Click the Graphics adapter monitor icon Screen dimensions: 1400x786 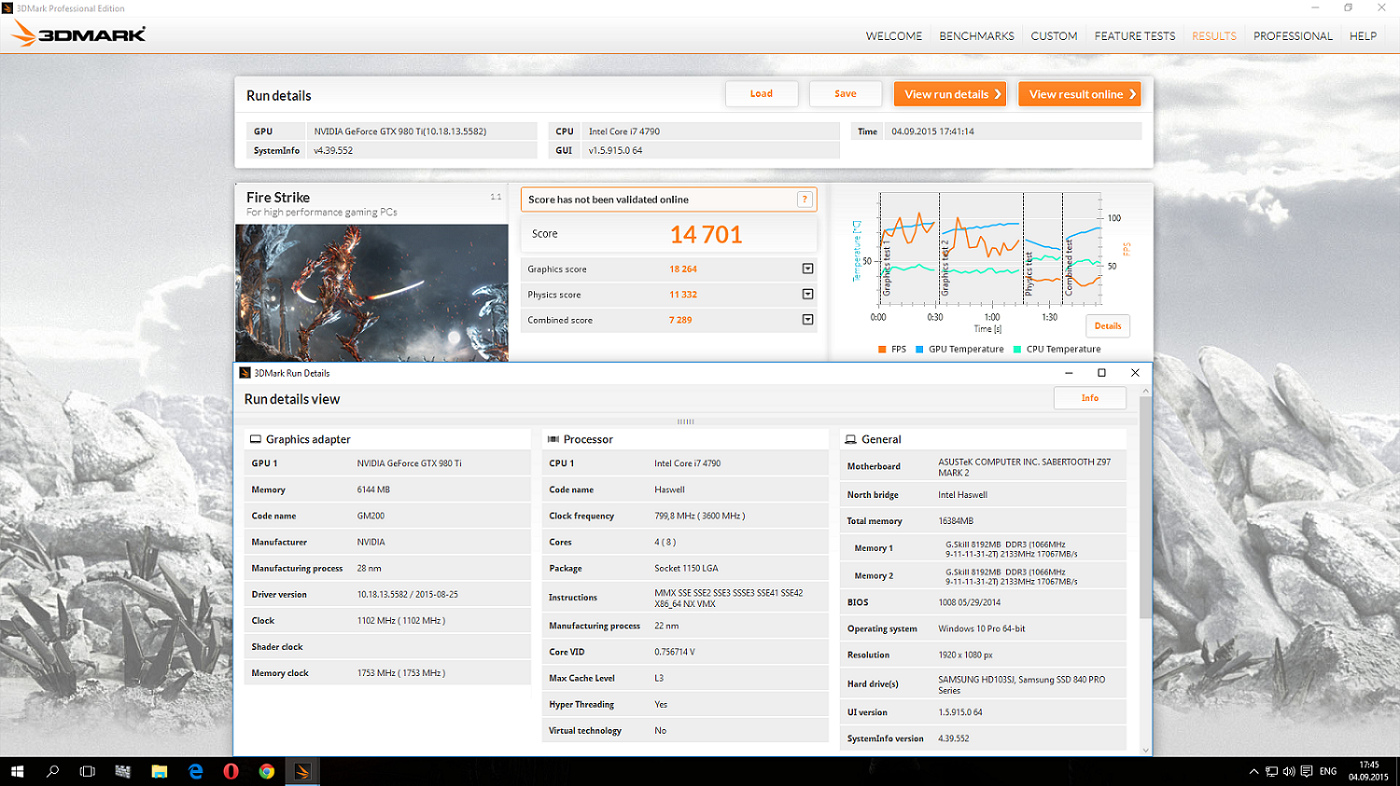point(256,440)
